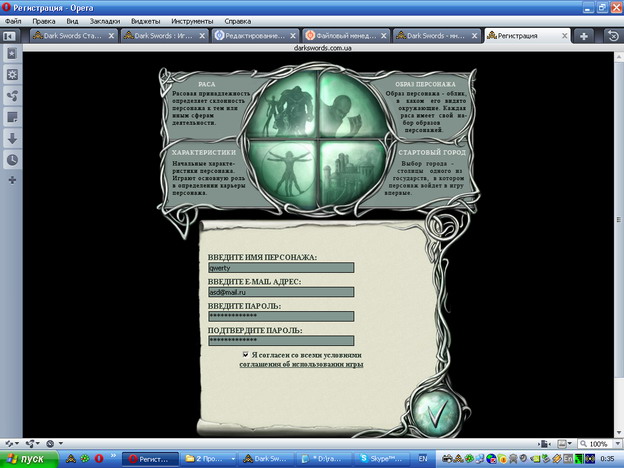This screenshot has width=624, height=468.
Task: Toggle the Opera side panel button
Action: click(x=9, y=36)
